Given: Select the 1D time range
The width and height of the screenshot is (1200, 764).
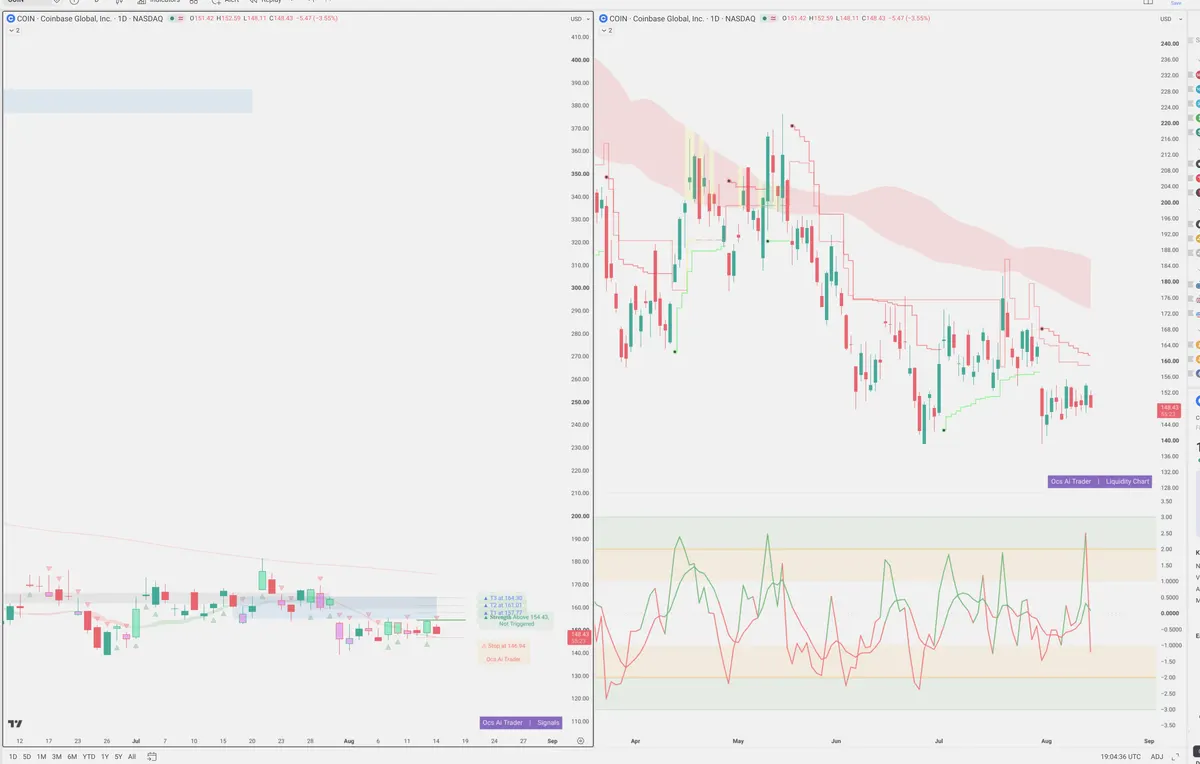Looking at the screenshot, I should [x=13, y=756].
